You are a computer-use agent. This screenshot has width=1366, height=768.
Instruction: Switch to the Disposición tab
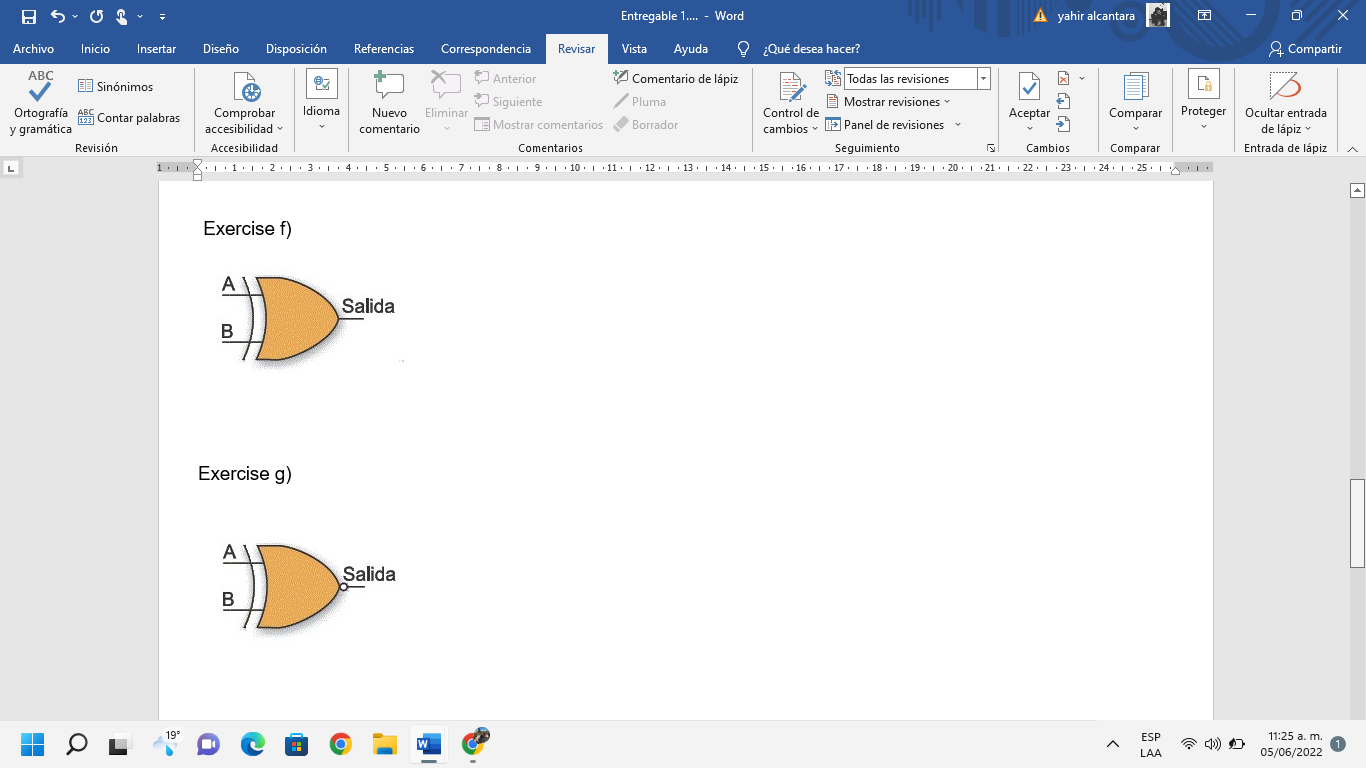point(296,49)
